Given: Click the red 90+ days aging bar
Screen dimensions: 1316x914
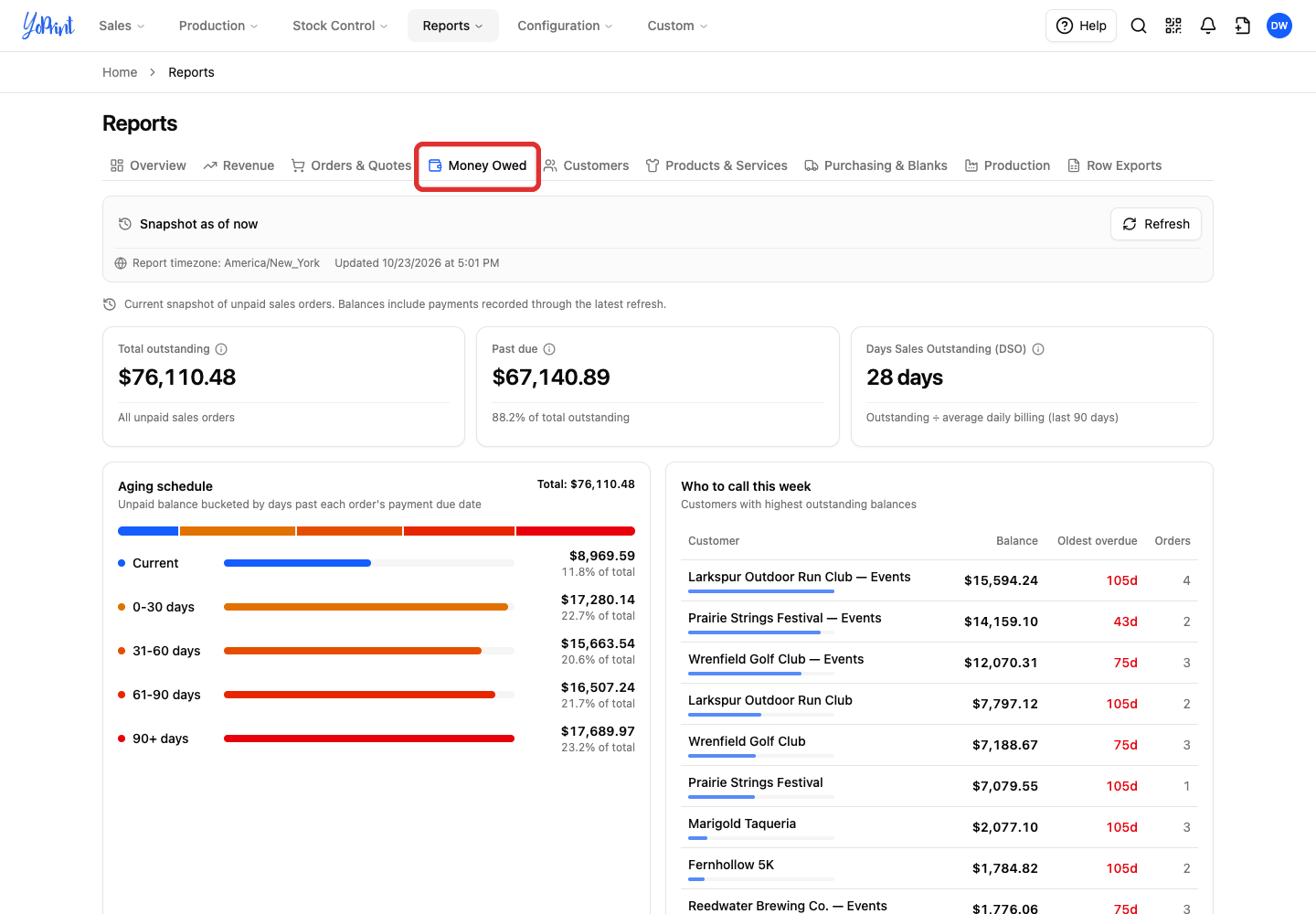Looking at the screenshot, I should (369, 739).
